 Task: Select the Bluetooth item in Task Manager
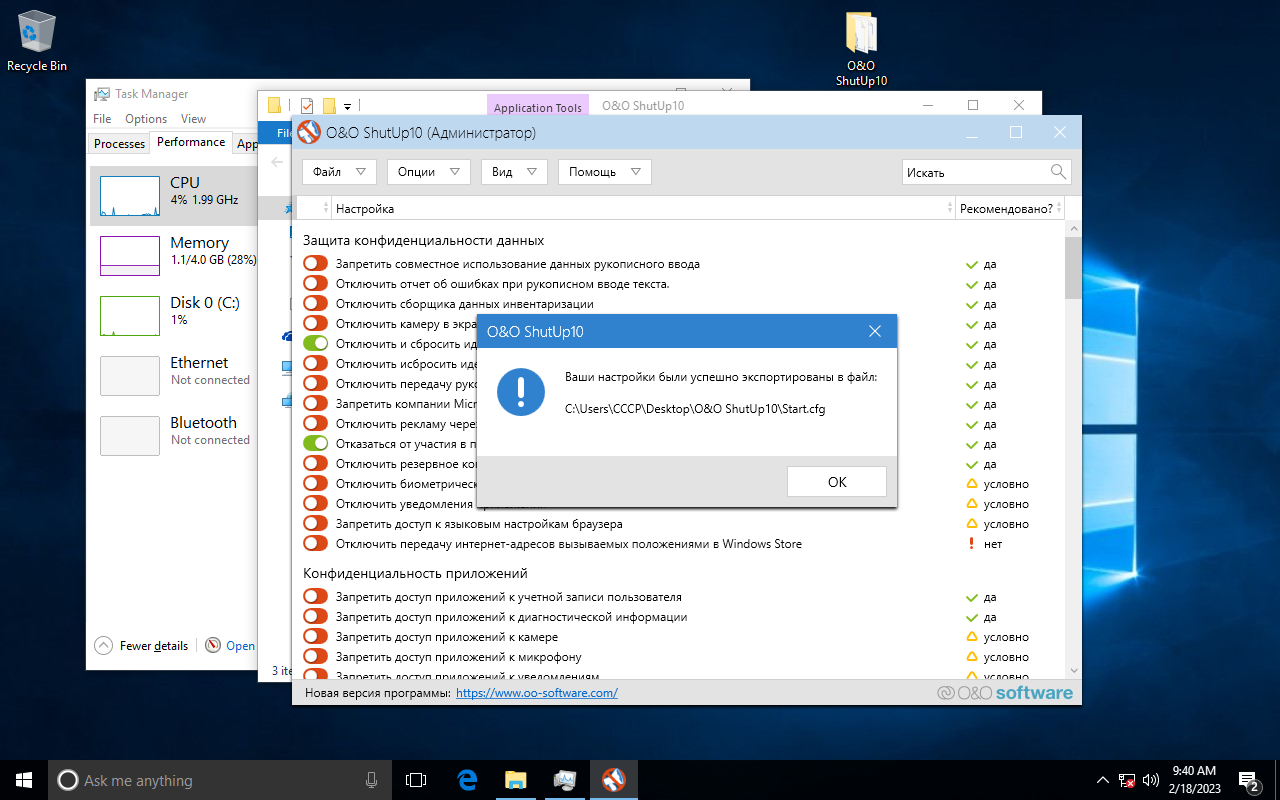pos(175,435)
